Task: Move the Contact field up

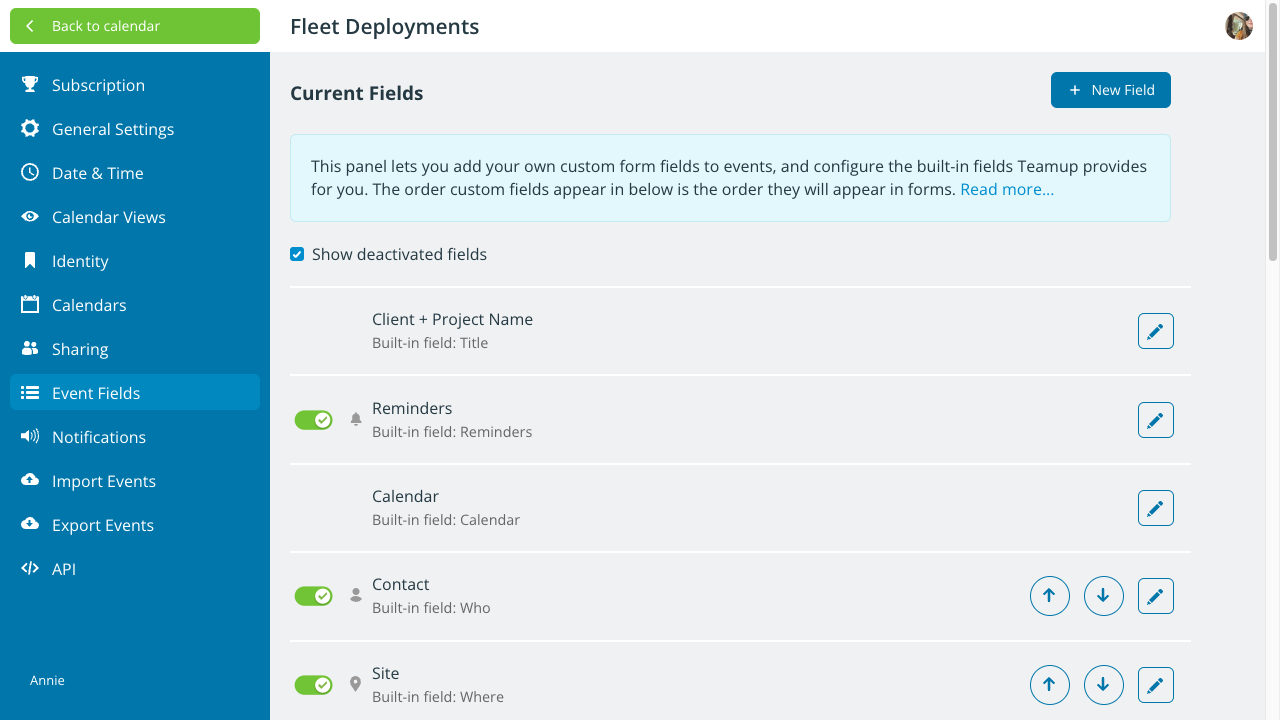Action: pyautogui.click(x=1049, y=596)
